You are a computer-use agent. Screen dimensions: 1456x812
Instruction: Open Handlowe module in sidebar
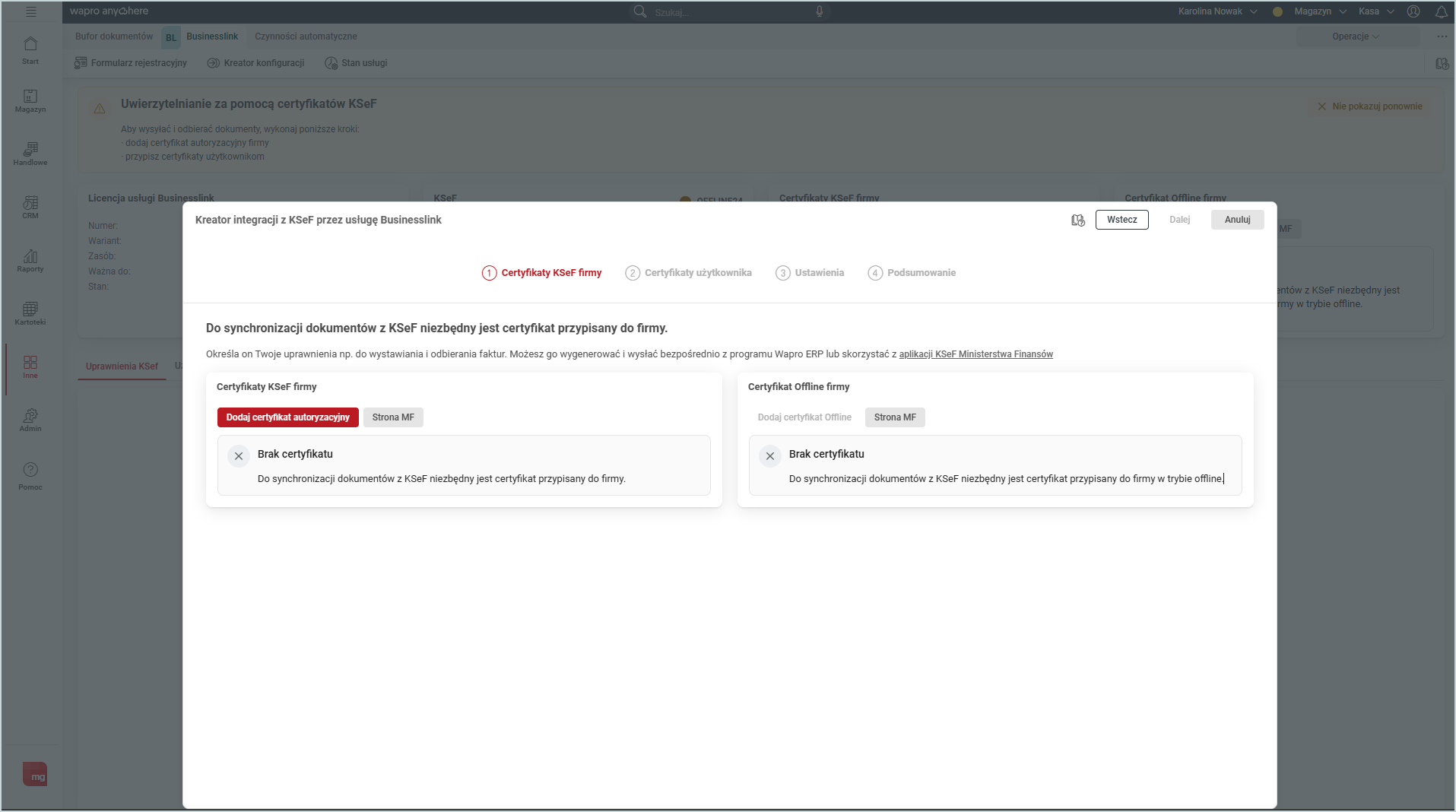coord(30,154)
